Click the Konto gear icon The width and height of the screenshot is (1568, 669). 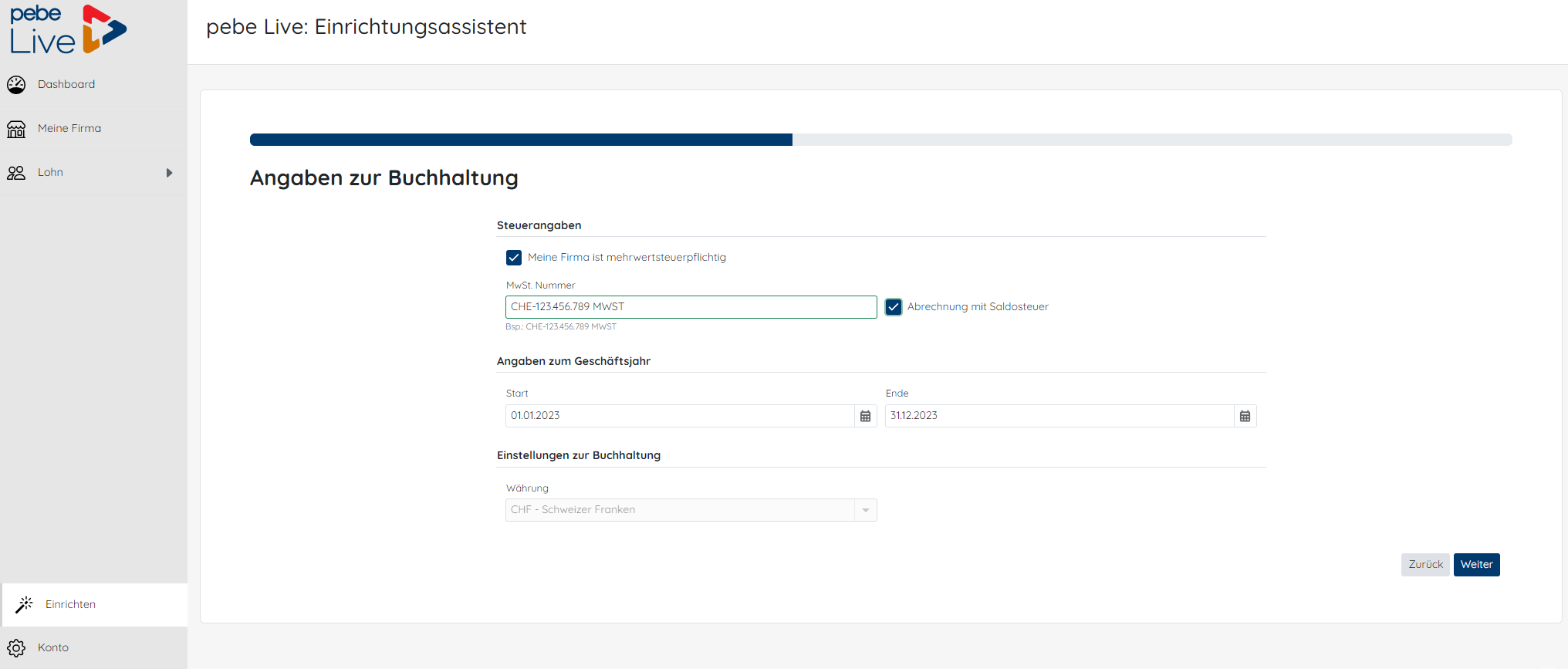coord(16,648)
